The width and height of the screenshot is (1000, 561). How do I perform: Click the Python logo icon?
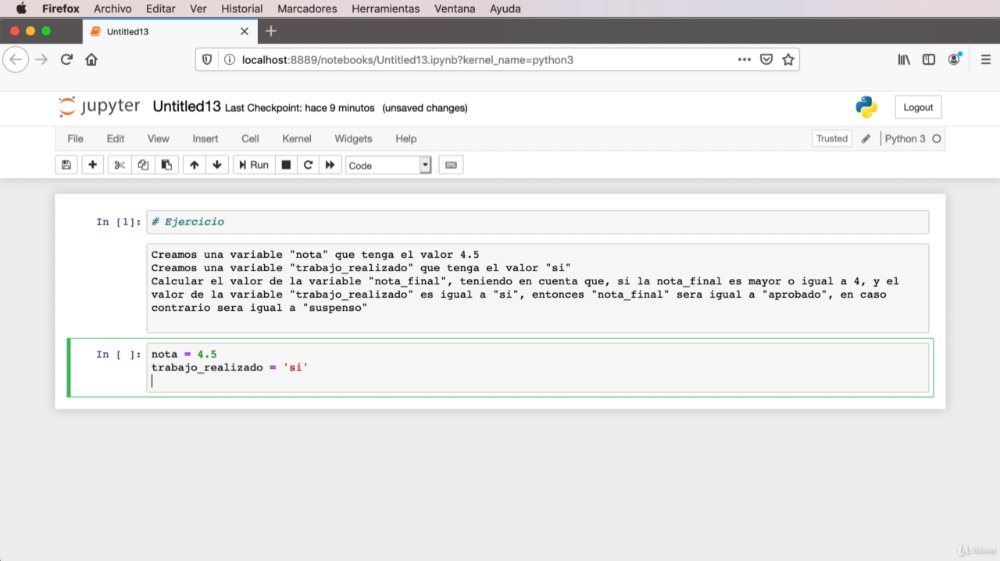click(866, 107)
